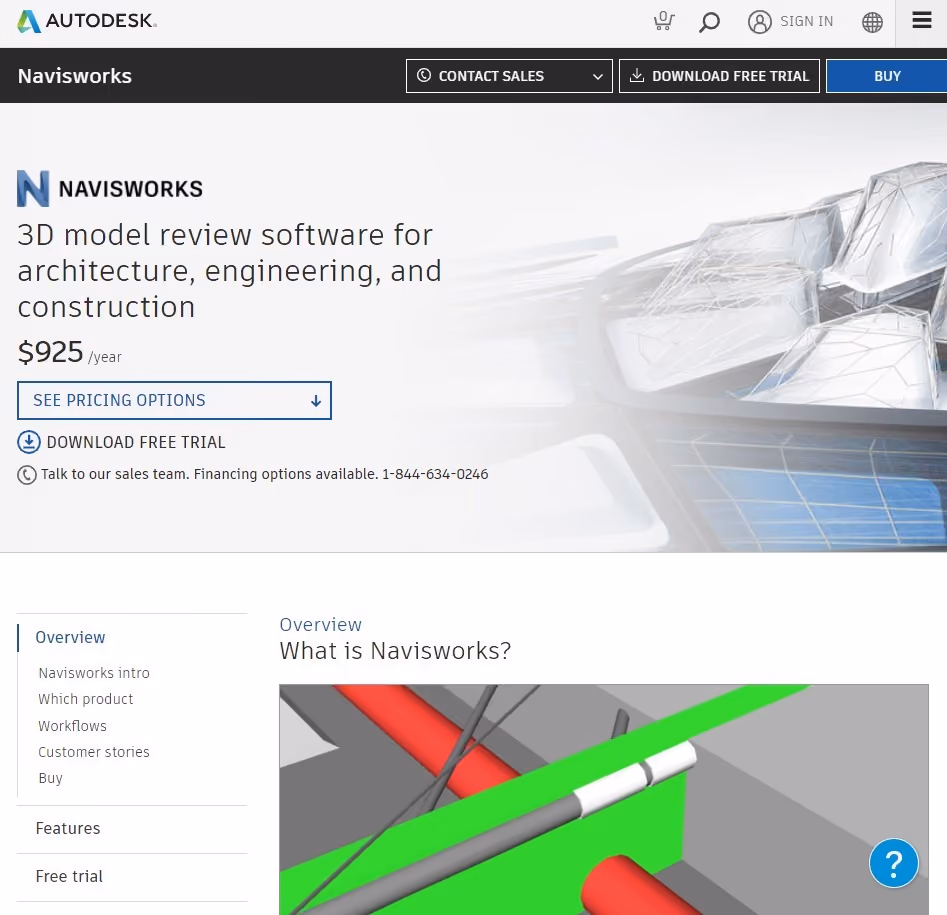
Task: Click the DOWNLOAD FREE TRIAL hero link
Action: click(136, 442)
